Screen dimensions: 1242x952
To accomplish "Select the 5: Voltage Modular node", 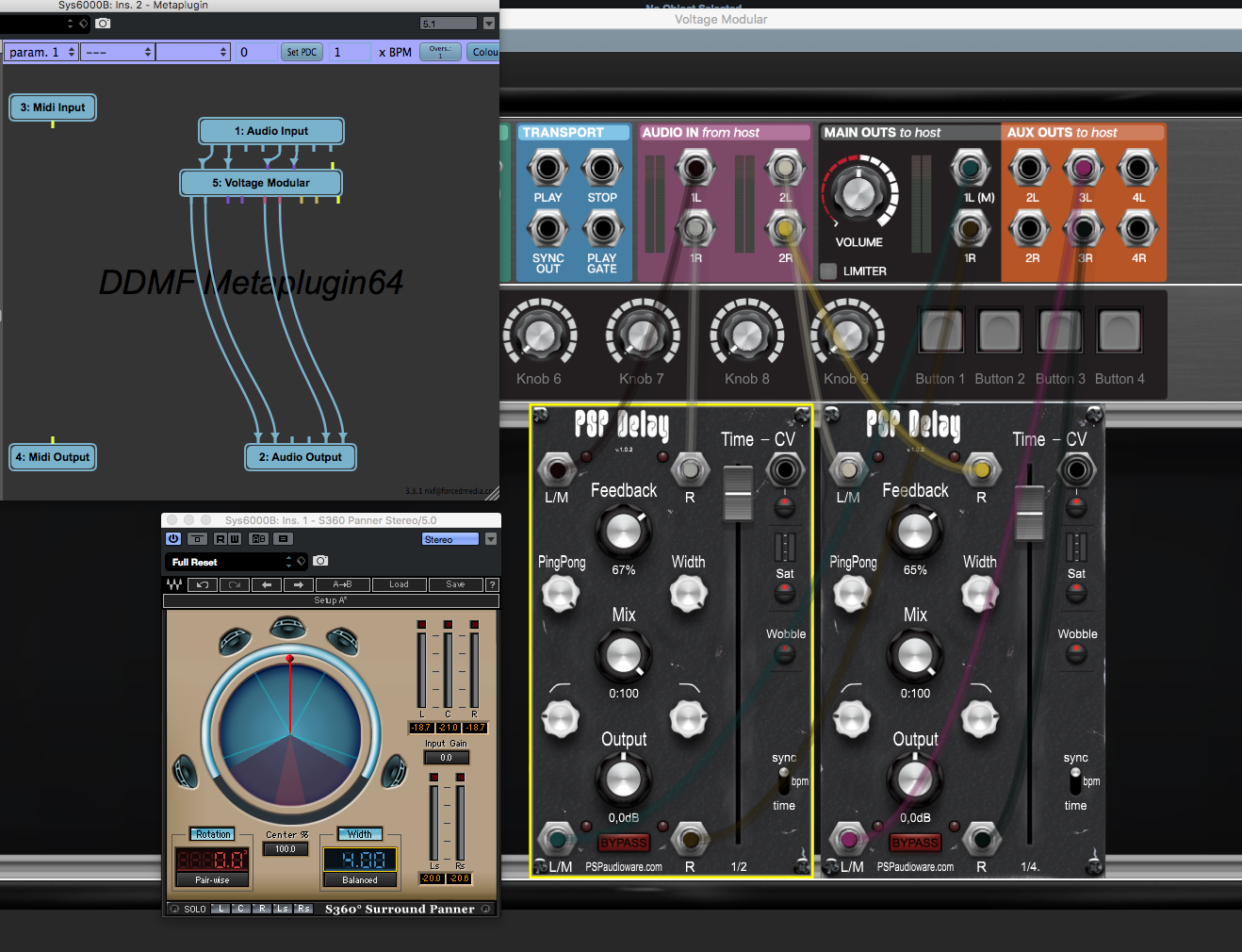I will coord(261,183).
